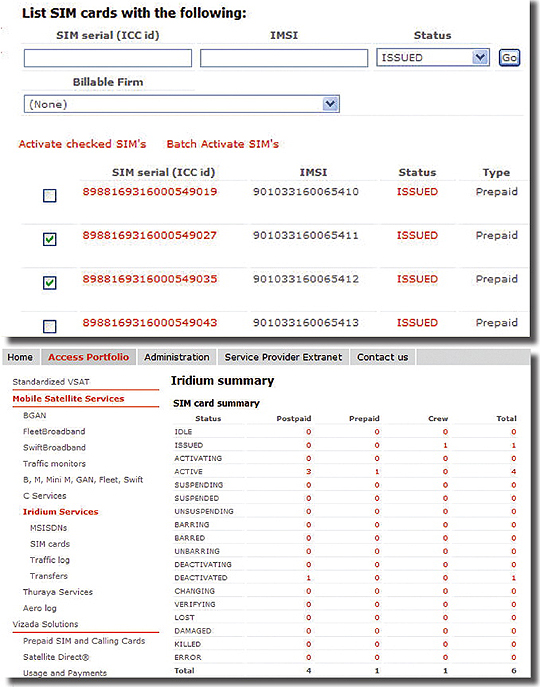Image resolution: width=540 pixels, height=687 pixels.
Task: Open SIM cards under Iridium Services
Action: 50,544
